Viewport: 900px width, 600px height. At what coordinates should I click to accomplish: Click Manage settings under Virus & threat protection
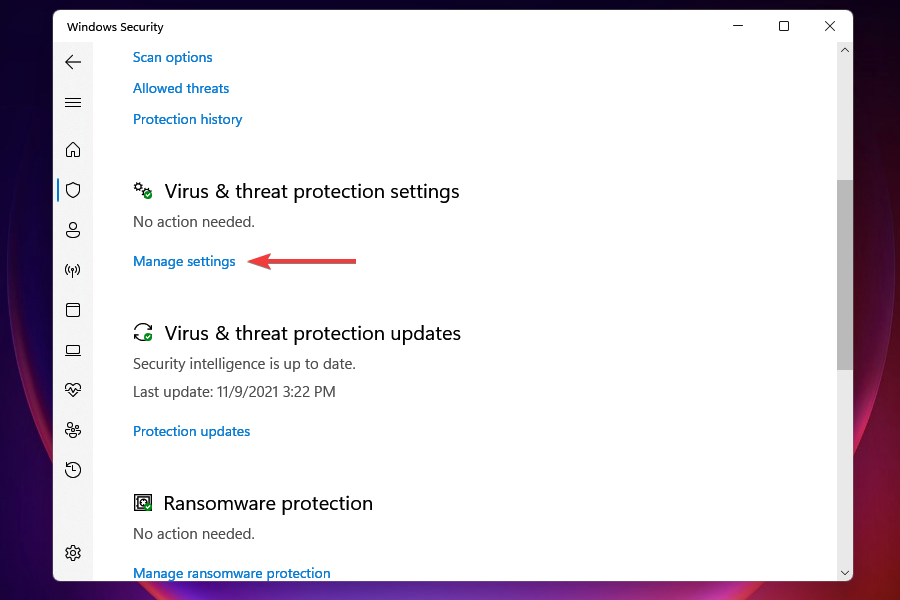[184, 261]
